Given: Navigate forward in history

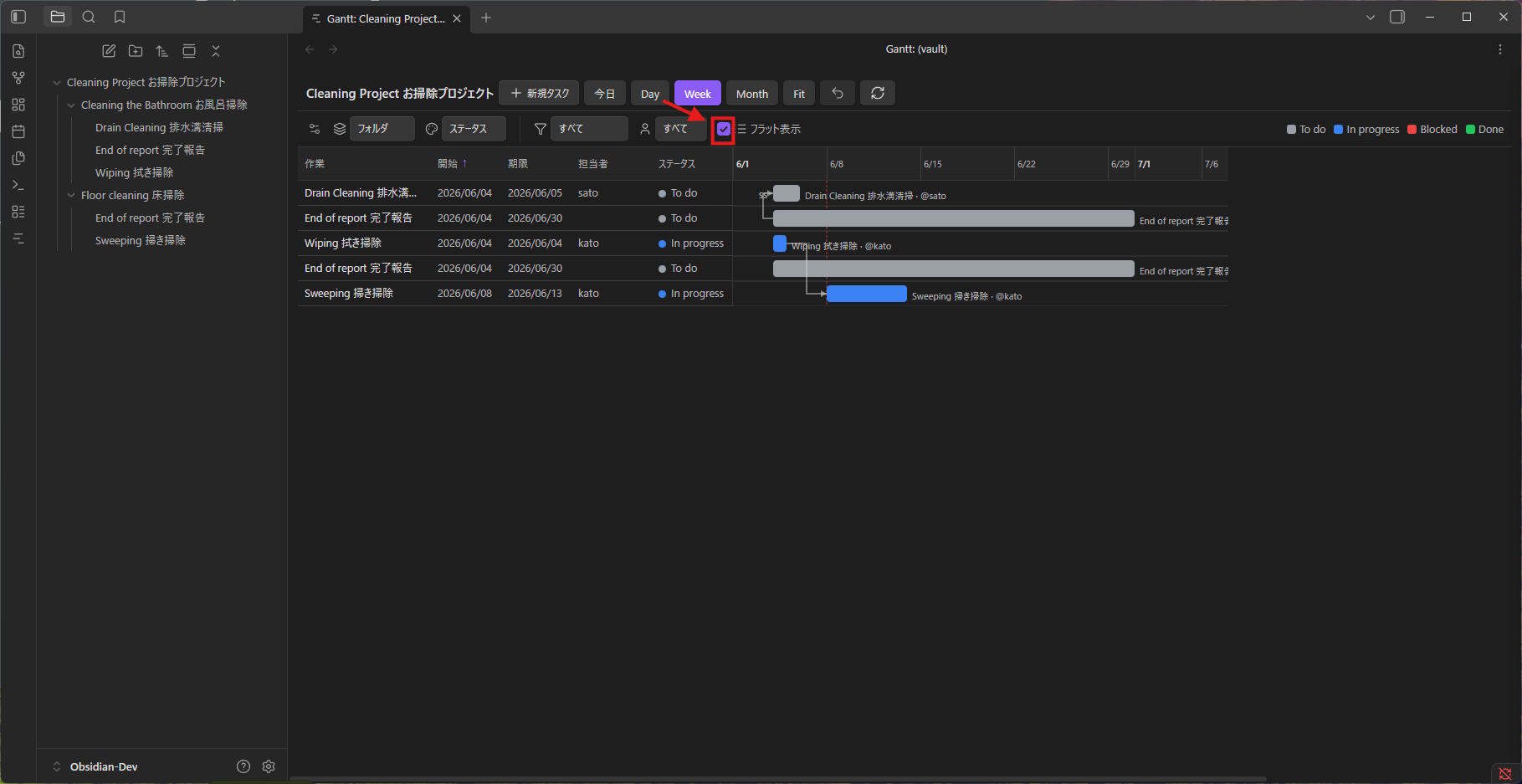Looking at the screenshot, I should [333, 49].
